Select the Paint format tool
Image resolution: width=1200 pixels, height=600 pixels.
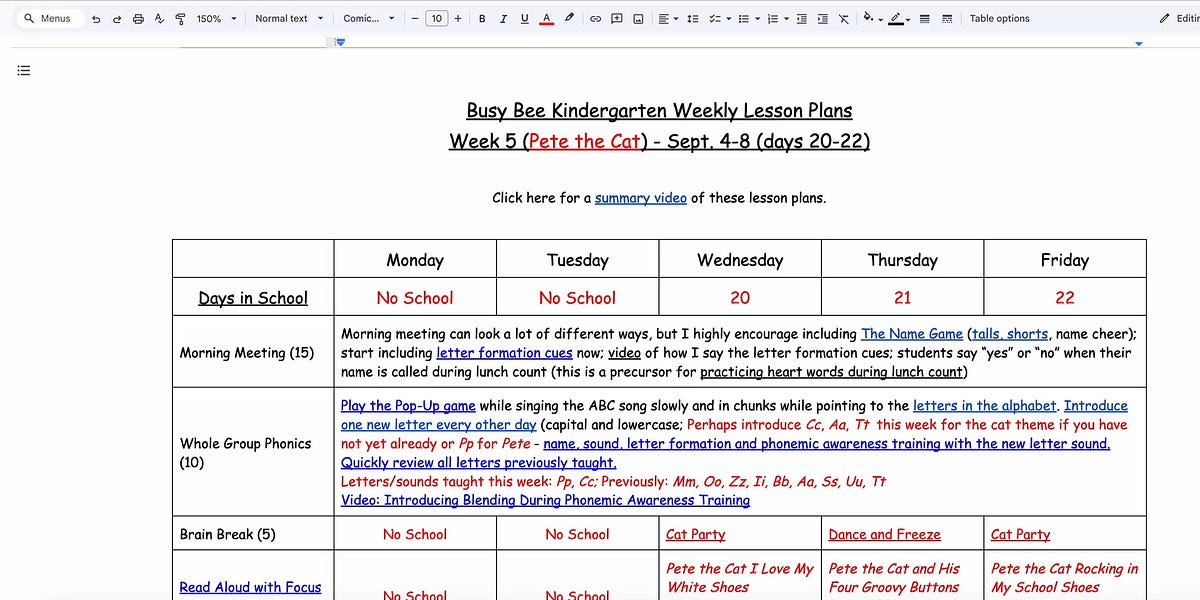click(178, 17)
